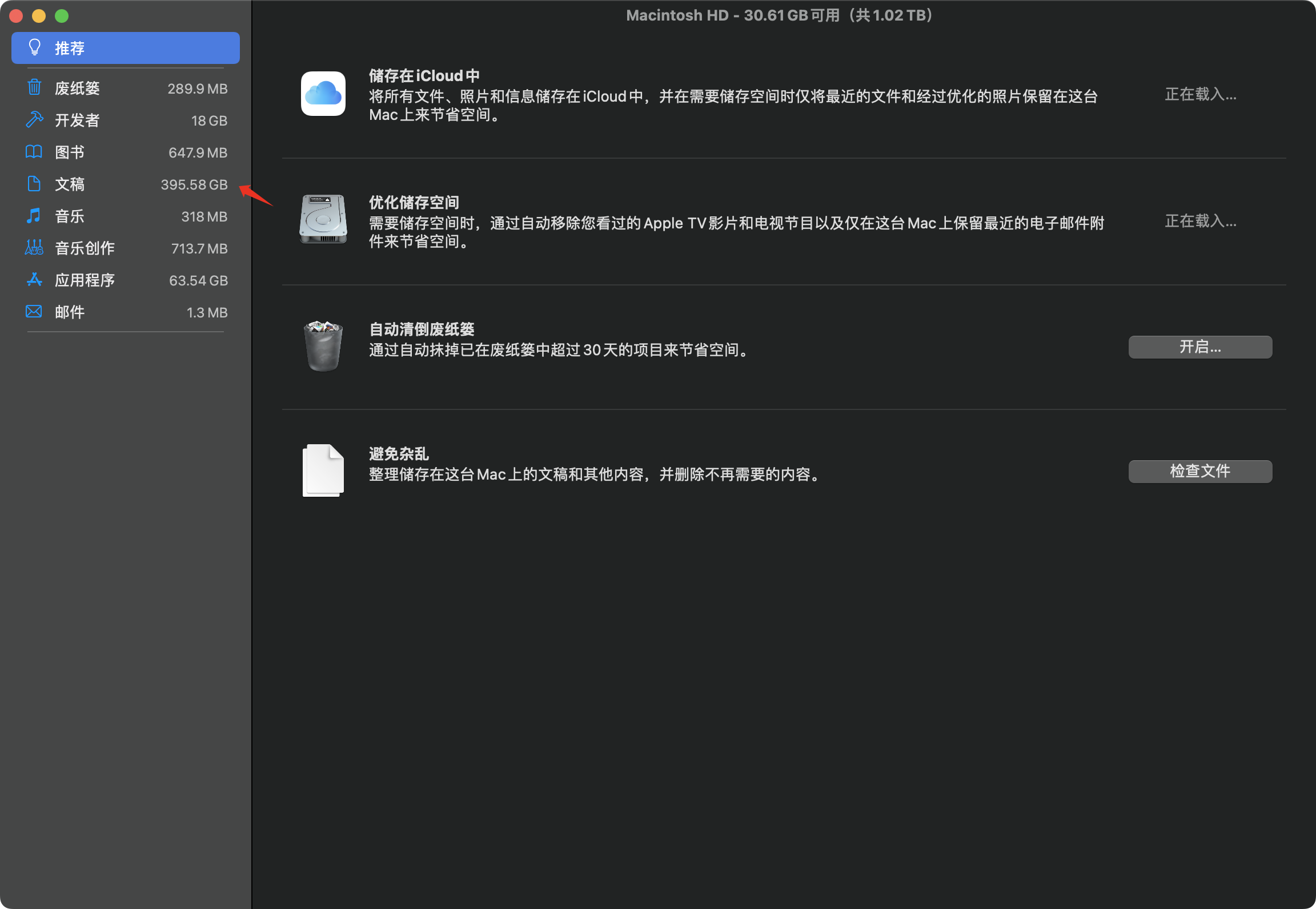Click the open book icon for 图书
The width and height of the screenshot is (1316, 909).
click(34, 151)
